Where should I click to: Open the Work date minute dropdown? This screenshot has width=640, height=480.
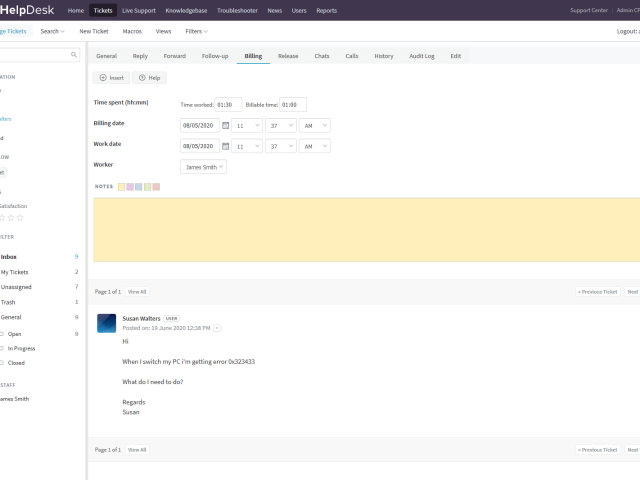(281, 146)
